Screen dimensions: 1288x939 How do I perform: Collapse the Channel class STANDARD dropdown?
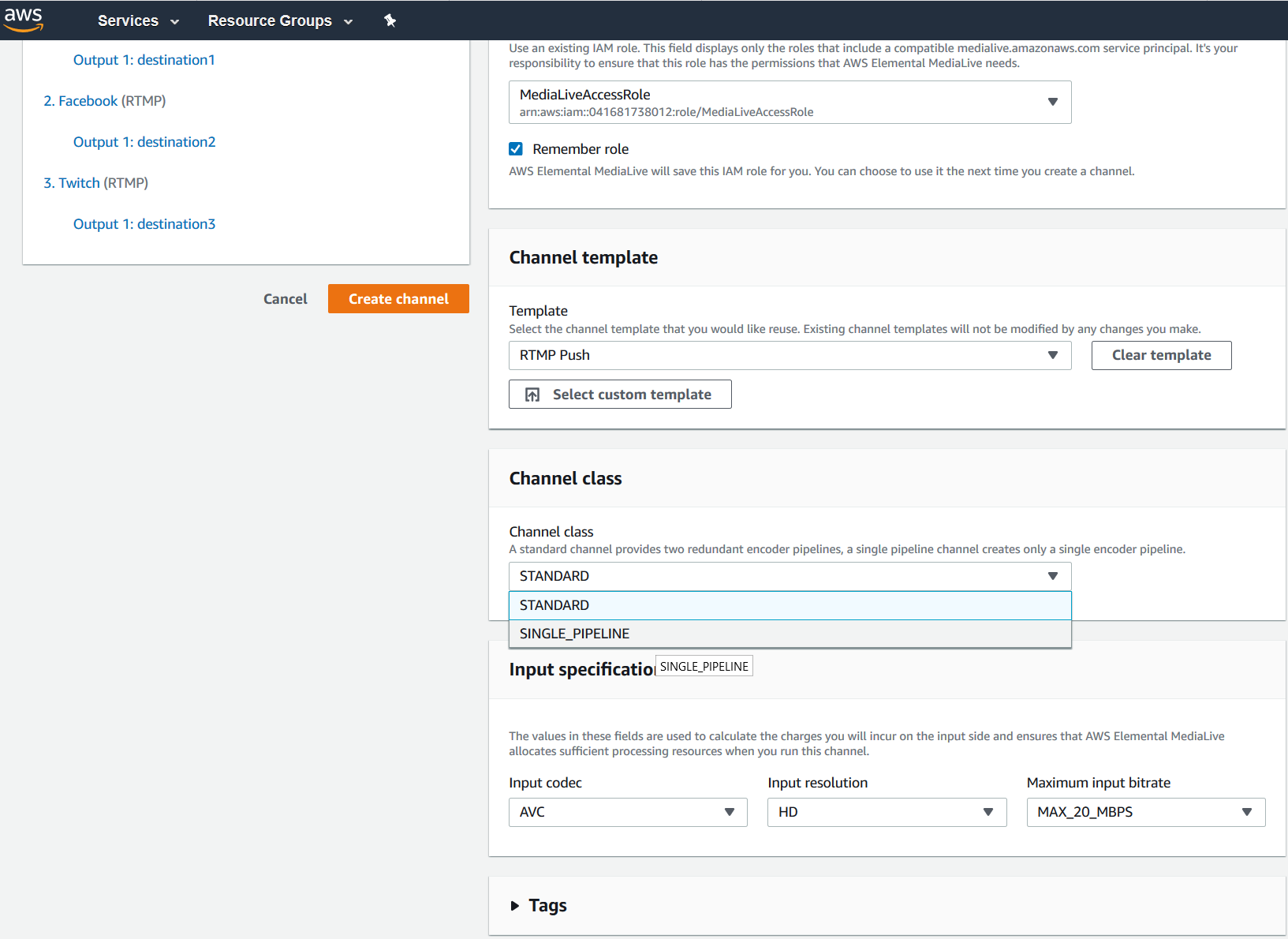pyautogui.click(x=790, y=576)
